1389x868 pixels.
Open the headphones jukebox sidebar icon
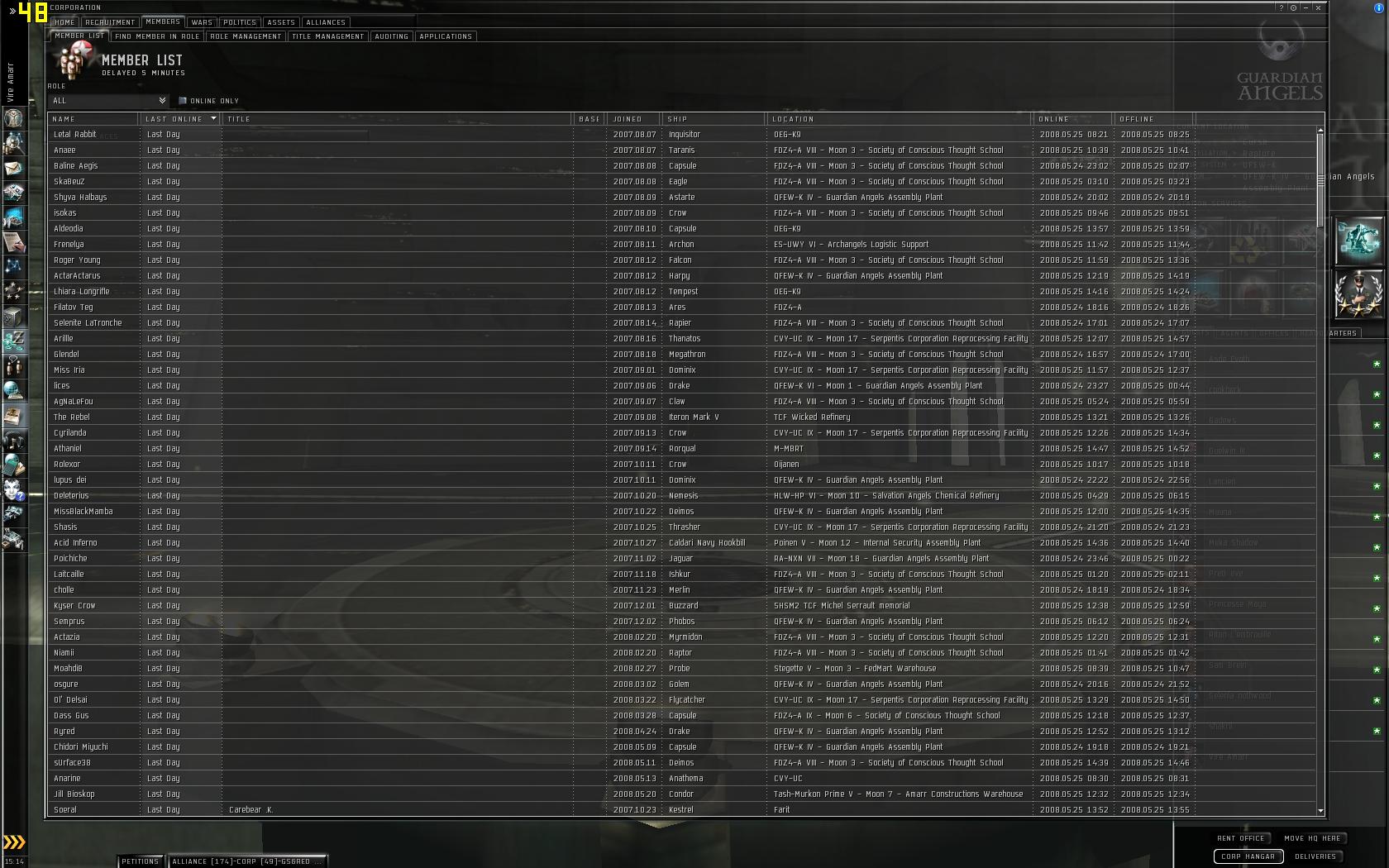pyautogui.click(x=13, y=440)
